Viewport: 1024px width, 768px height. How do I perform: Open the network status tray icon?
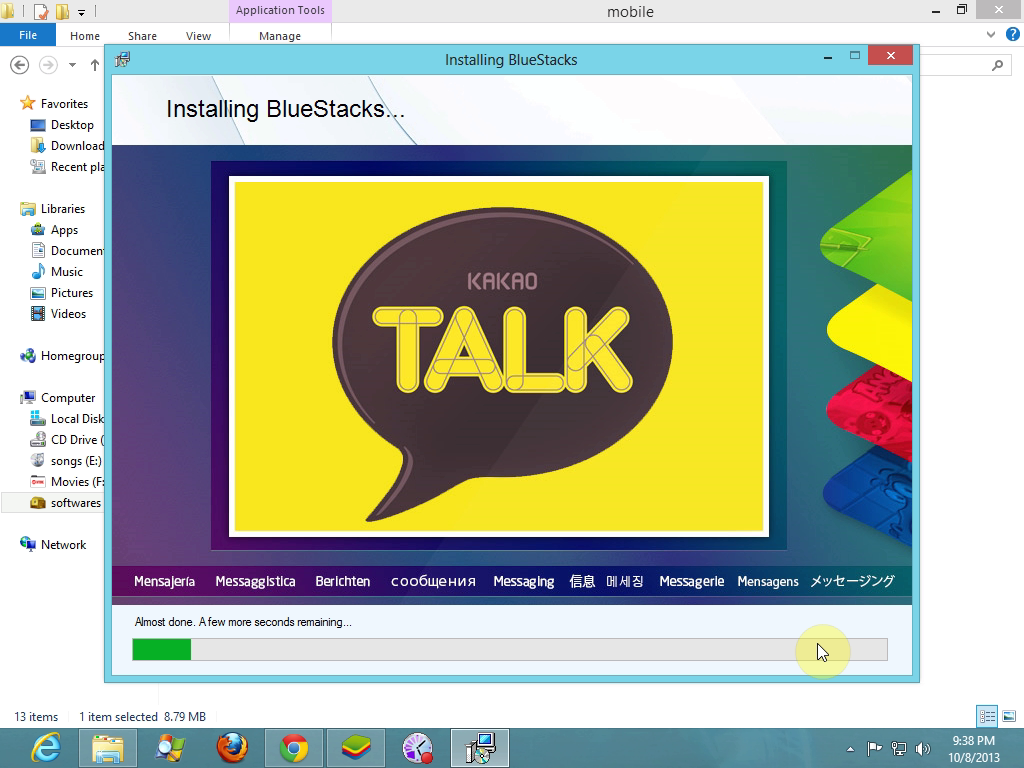click(899, 748)
